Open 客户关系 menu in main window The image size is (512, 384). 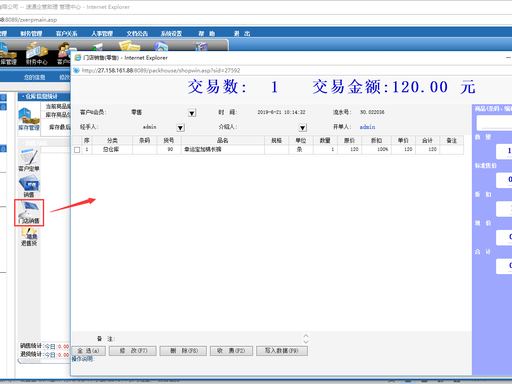coord(66,33)
